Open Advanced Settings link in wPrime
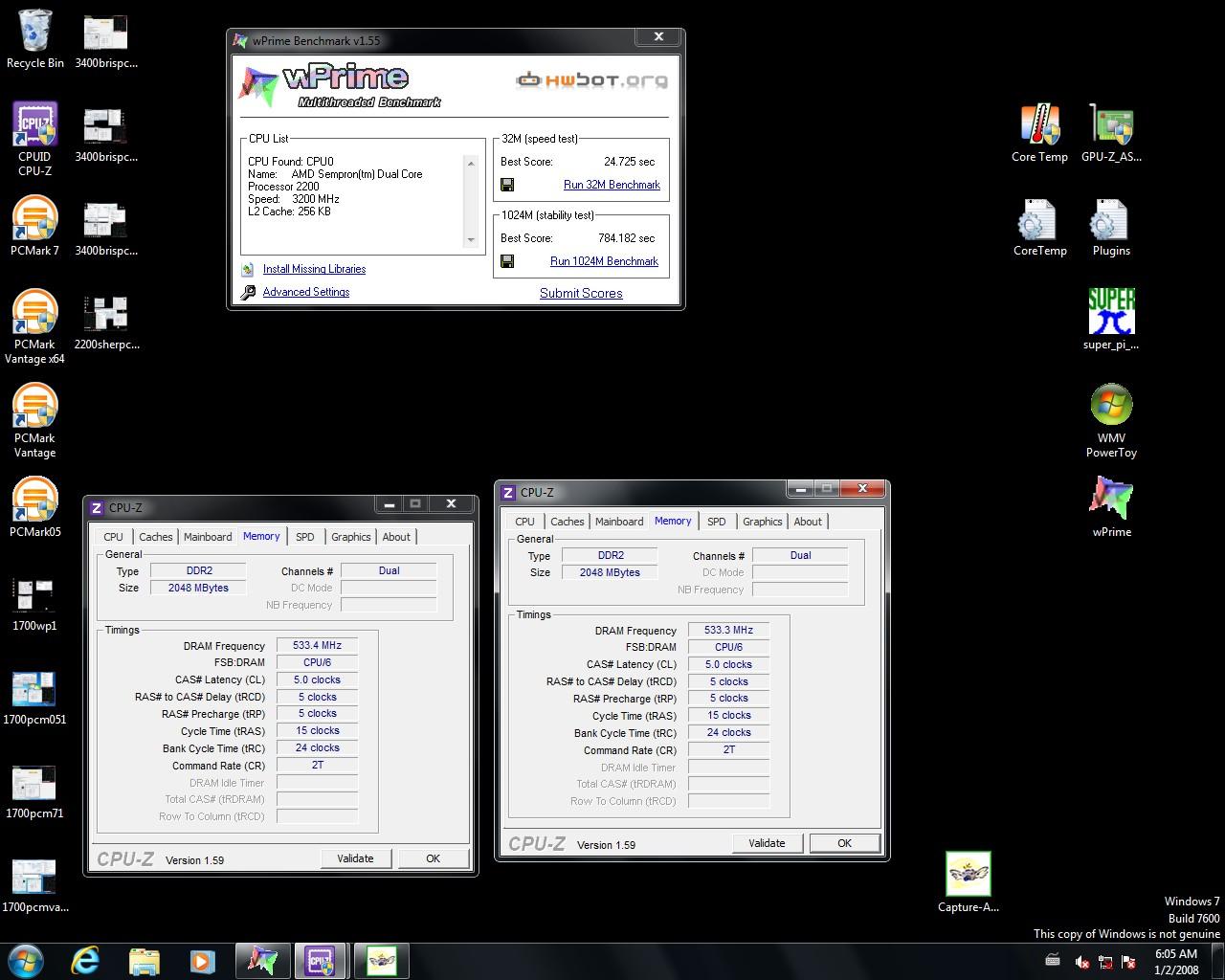1225x980 pixels. 306,293
